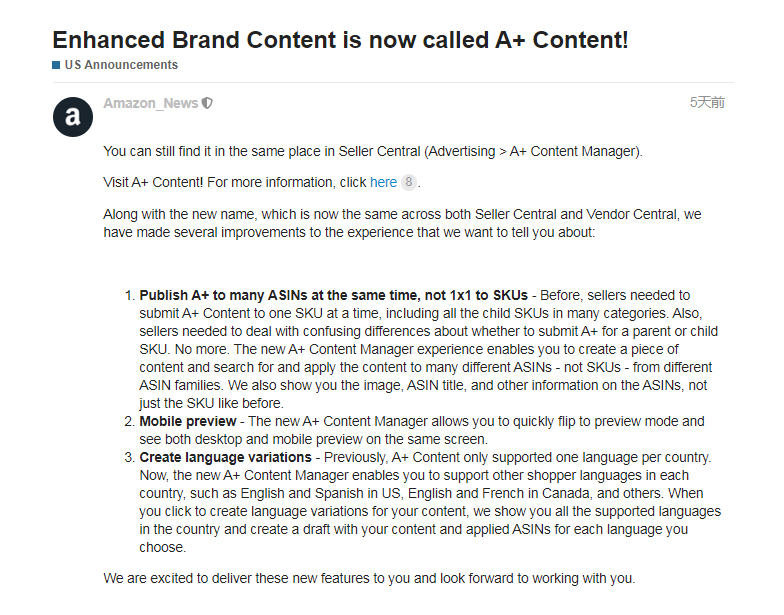The width and height of the screenshot is (784, 615).
Task: Click 'English and Spanish in US' text
Action: pyautogui.click(x=320, y=494)
